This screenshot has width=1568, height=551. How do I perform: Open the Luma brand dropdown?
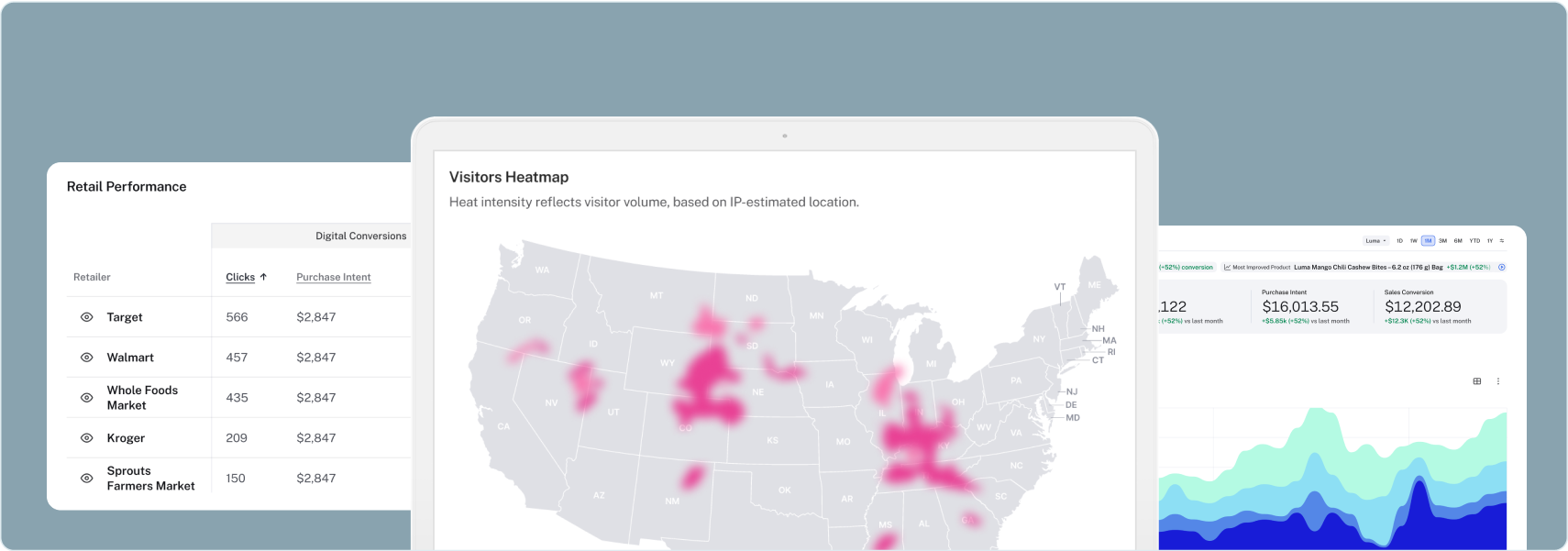[x=1375, y=241]
